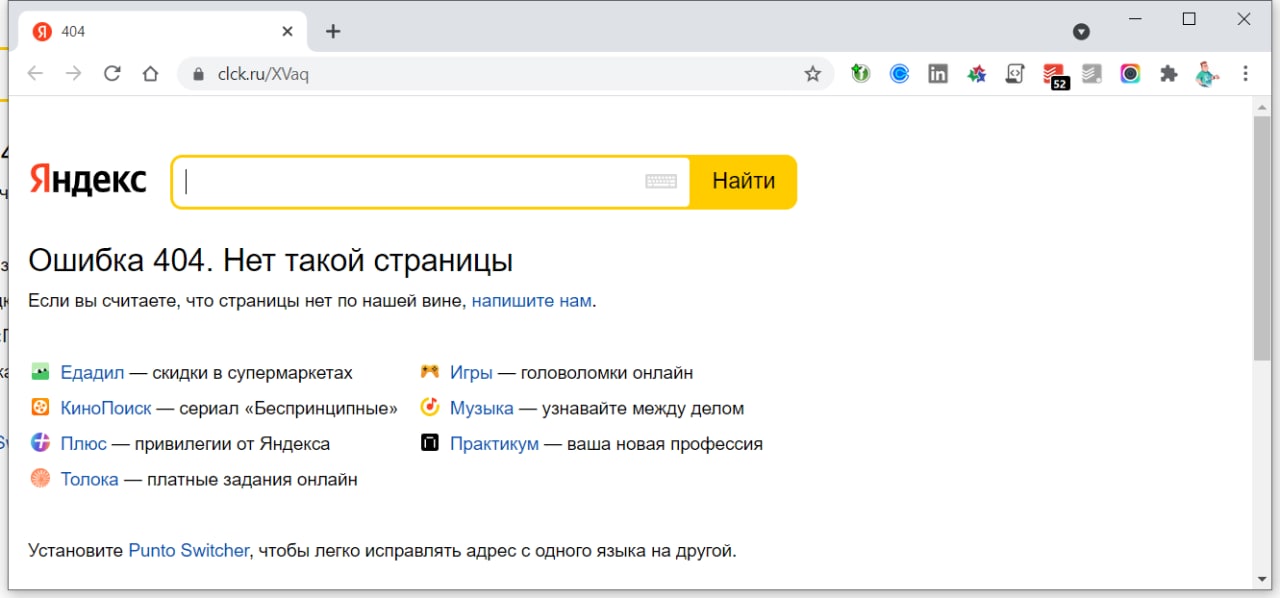Image resolution: width=1280 pixels, height=598 pixels.
Task: Go to the browser home page
Action: coord(150,74)
